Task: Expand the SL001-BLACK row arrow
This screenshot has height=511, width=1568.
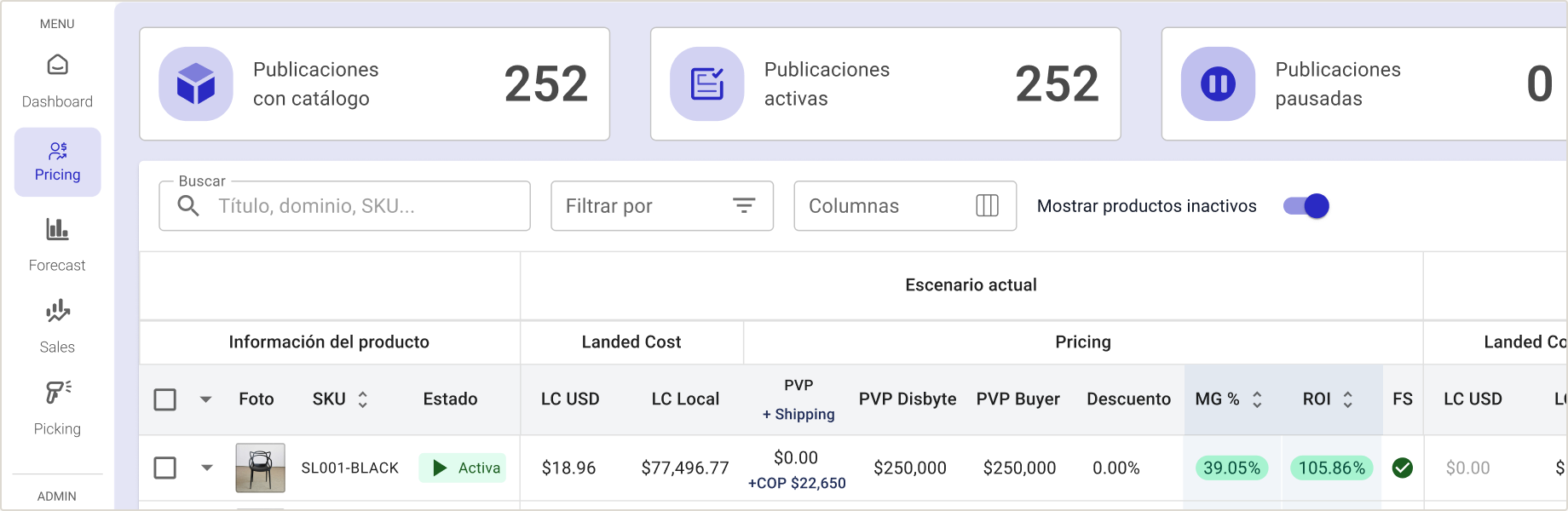Action: 206,468
